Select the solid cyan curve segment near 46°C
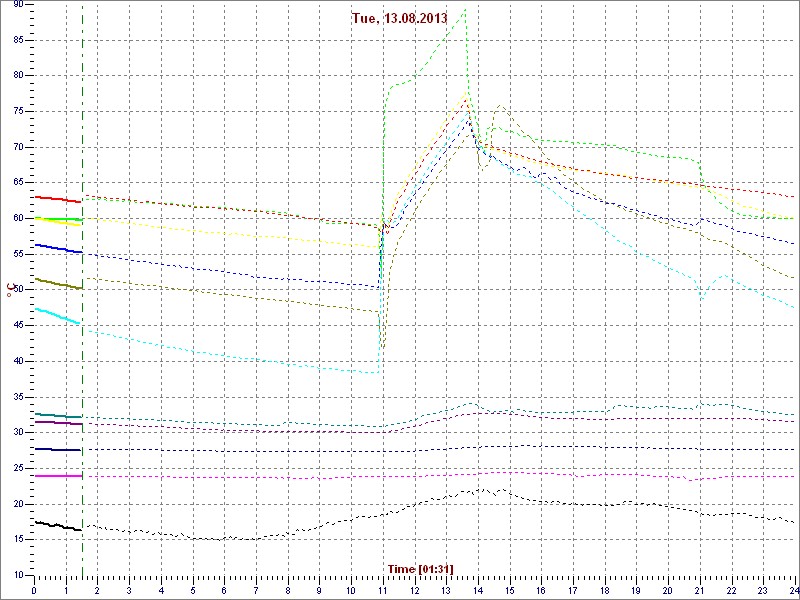The height and width of the screenshot is (600, 800). [x=58, y=316]
